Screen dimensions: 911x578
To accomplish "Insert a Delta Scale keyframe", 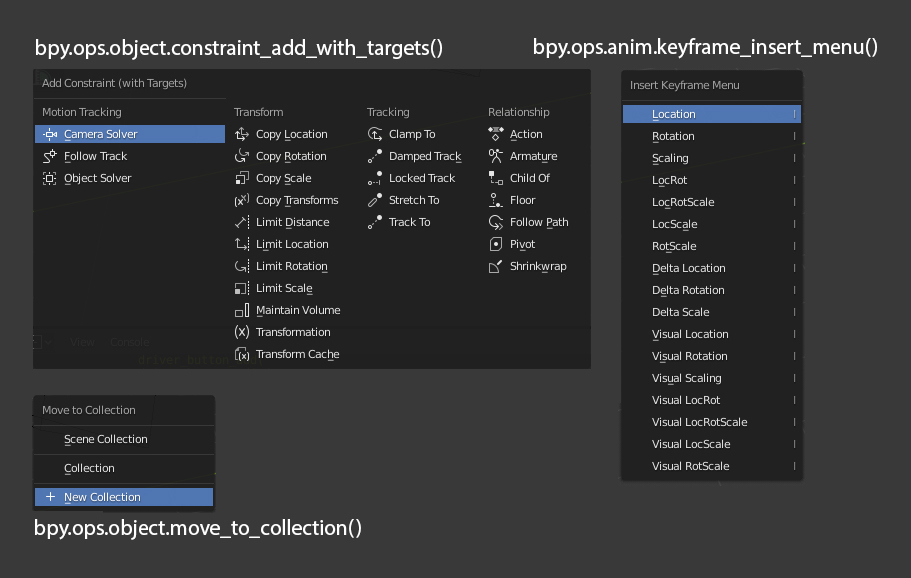I will (x=712, y=312).
